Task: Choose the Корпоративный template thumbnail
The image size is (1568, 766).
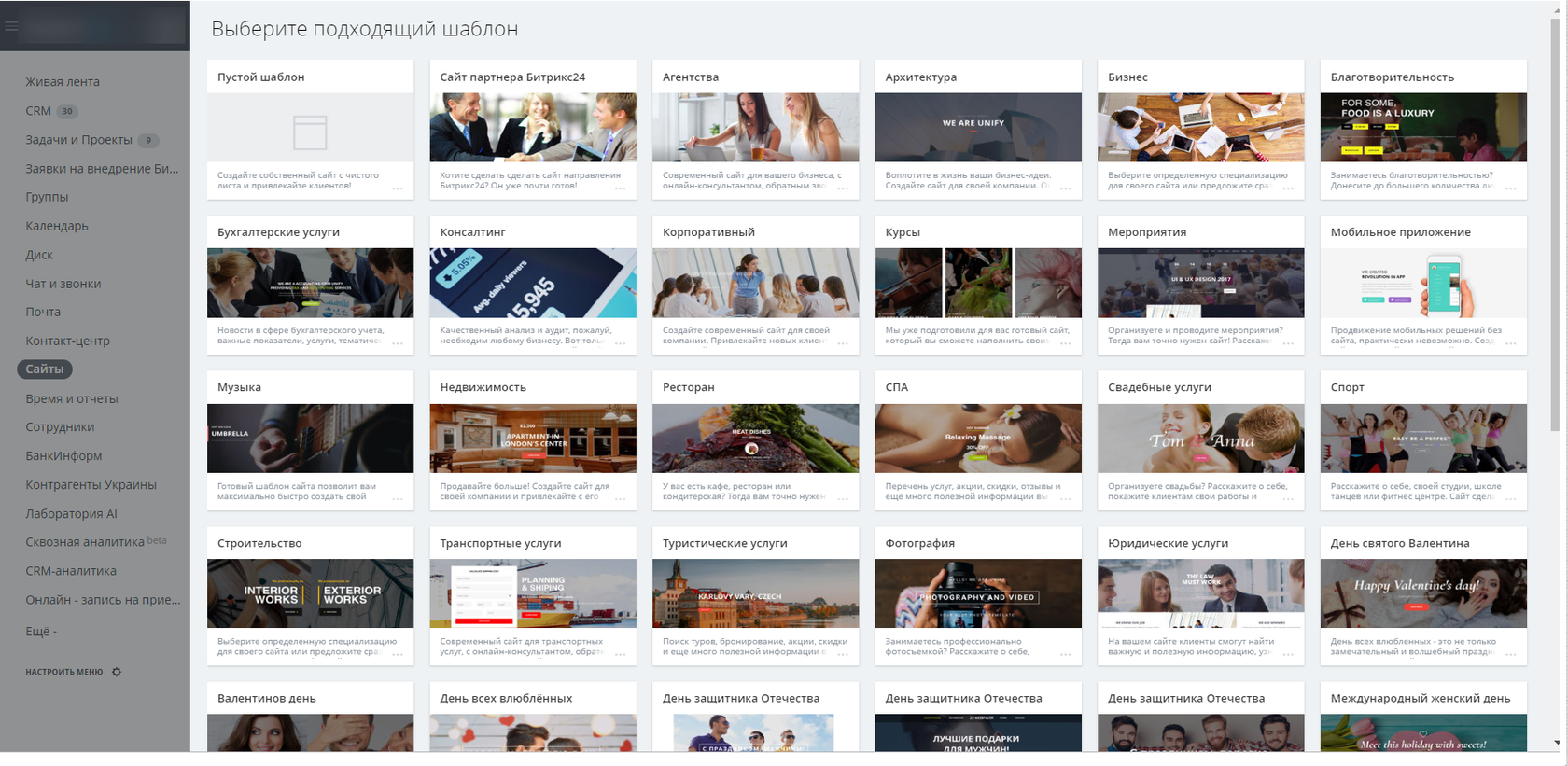Action: click(755, 283)
